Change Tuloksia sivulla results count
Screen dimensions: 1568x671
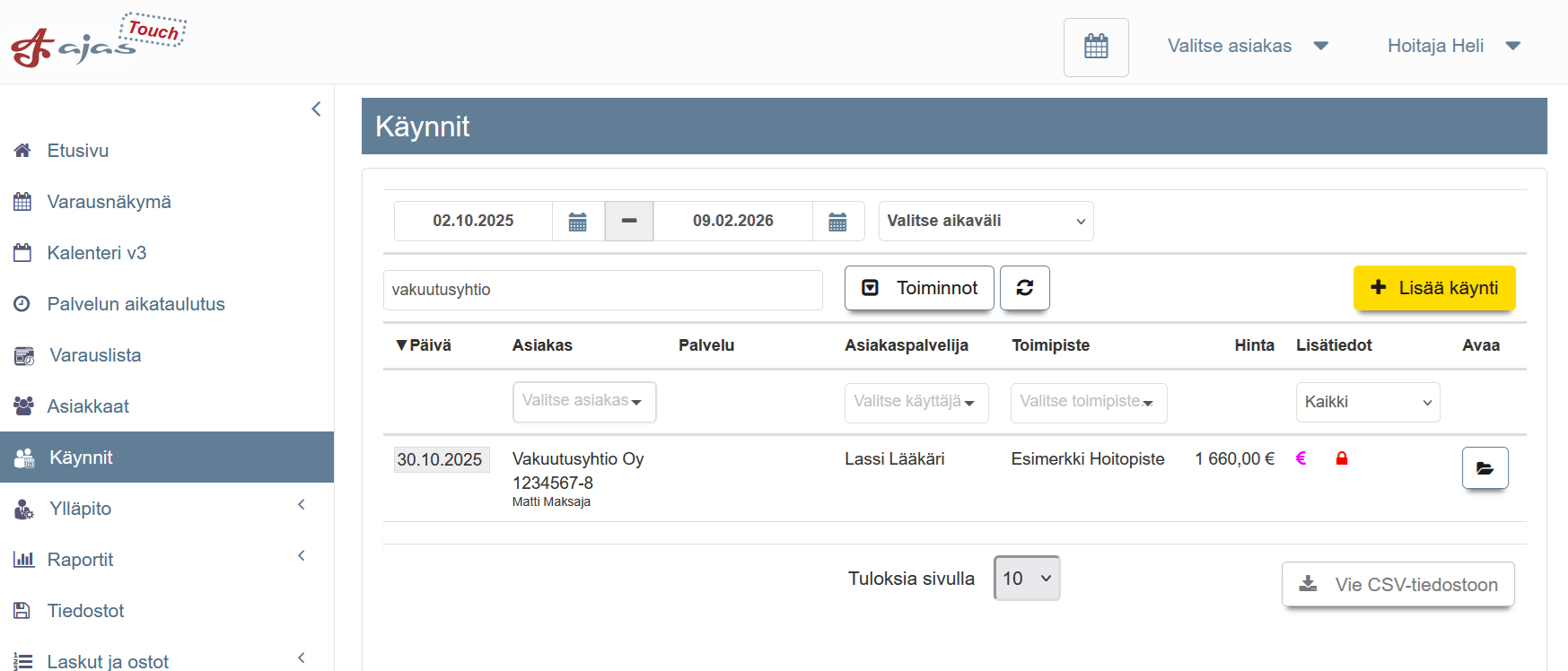coord(1026,579)
